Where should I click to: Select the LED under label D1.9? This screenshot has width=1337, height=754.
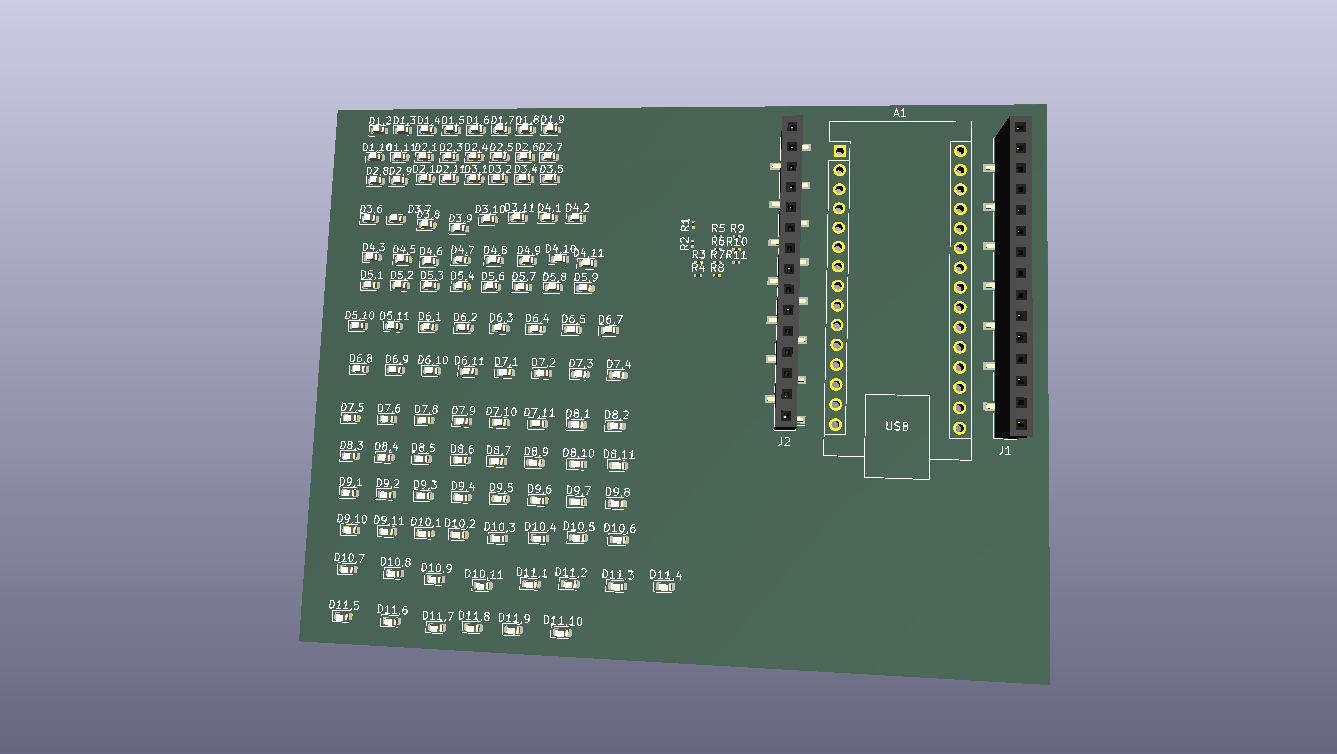[x=552, y=130]
